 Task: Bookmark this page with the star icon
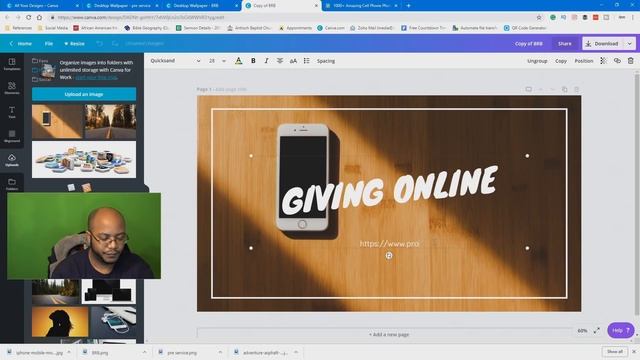(539, 18)
